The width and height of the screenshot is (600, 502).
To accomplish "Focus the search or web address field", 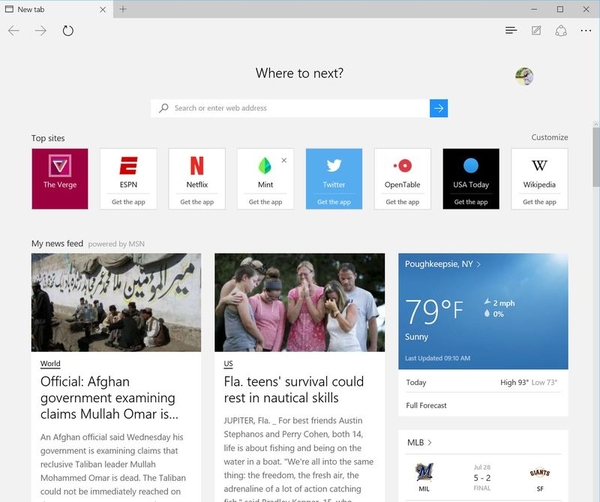I will pos(290,108).
